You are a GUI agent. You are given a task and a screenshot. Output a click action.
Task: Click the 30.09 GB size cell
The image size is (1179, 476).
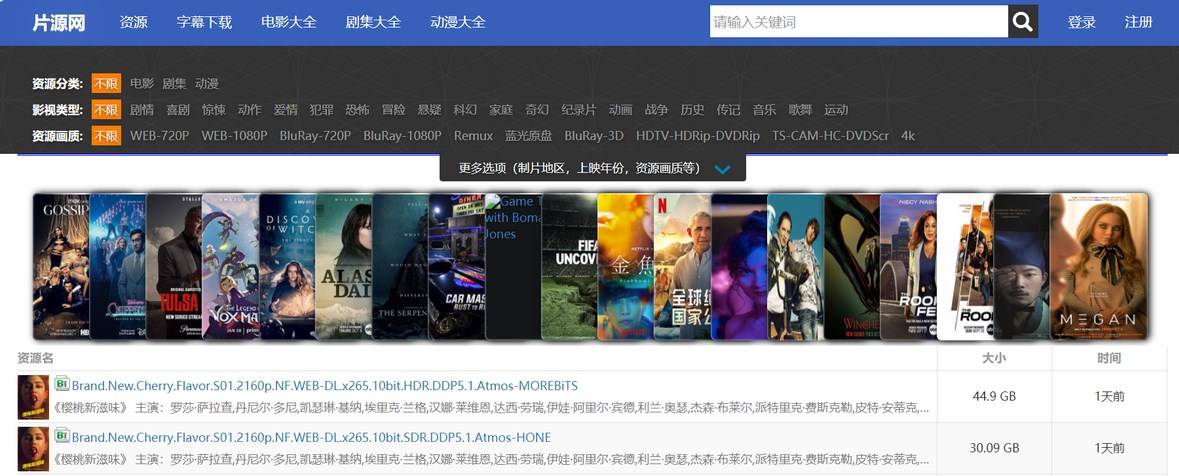coord(994,448)
